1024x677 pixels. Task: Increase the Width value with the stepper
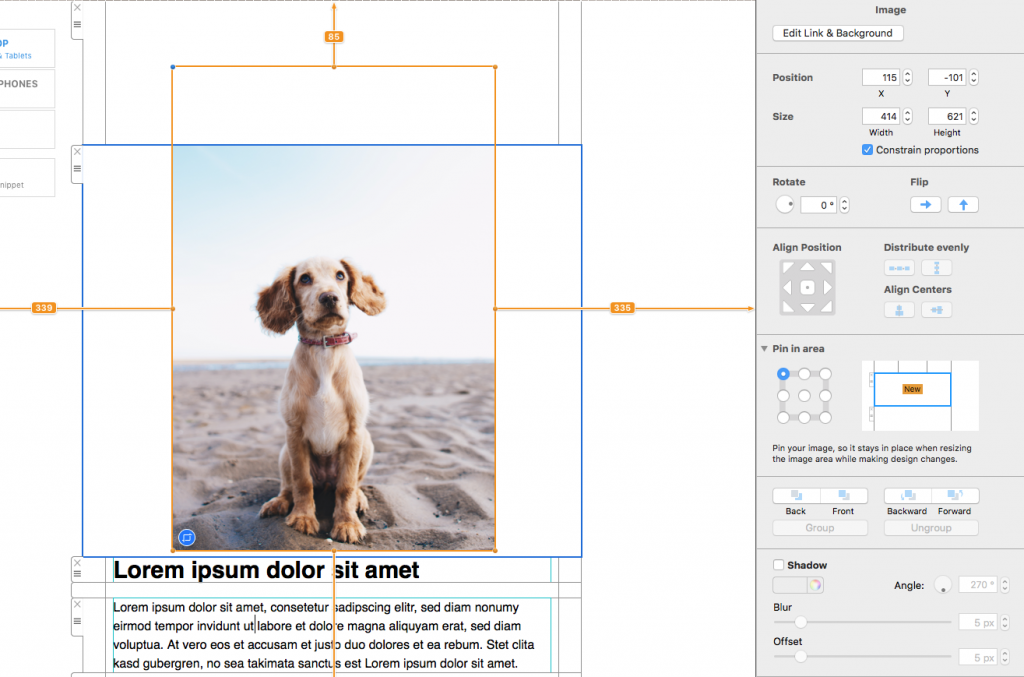(906, 112)
